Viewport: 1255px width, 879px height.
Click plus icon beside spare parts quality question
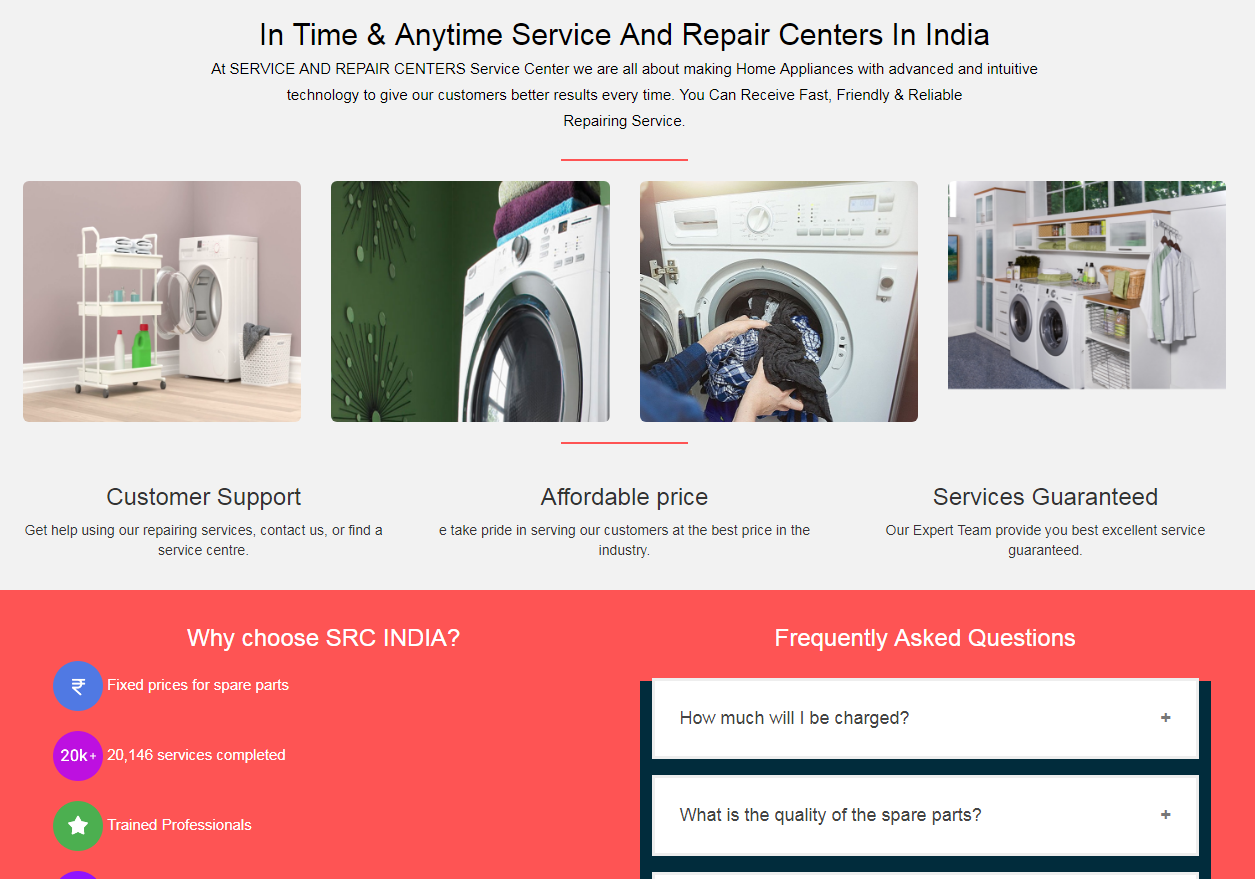click(1165, 815)
